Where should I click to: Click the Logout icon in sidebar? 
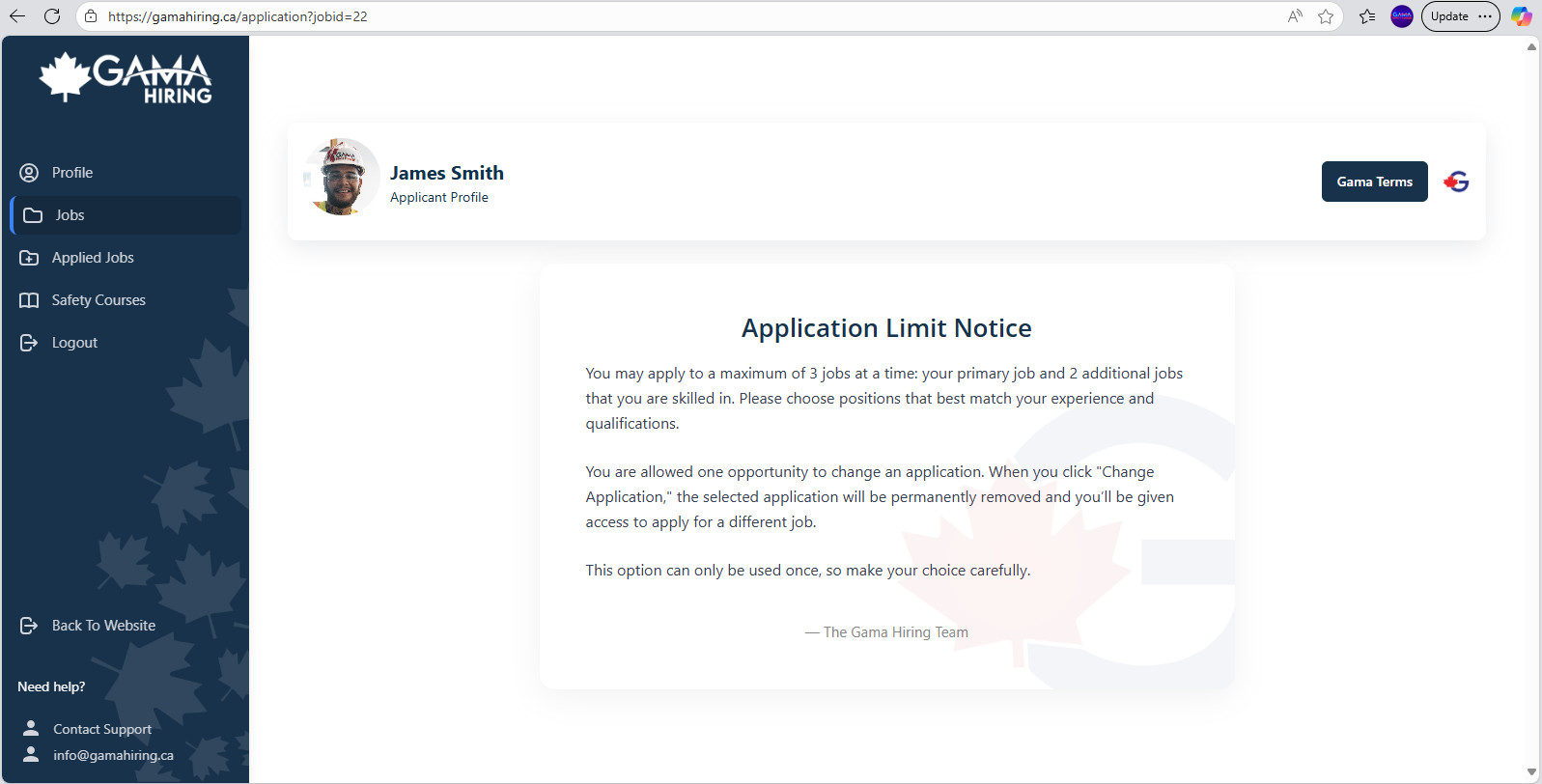29,343
